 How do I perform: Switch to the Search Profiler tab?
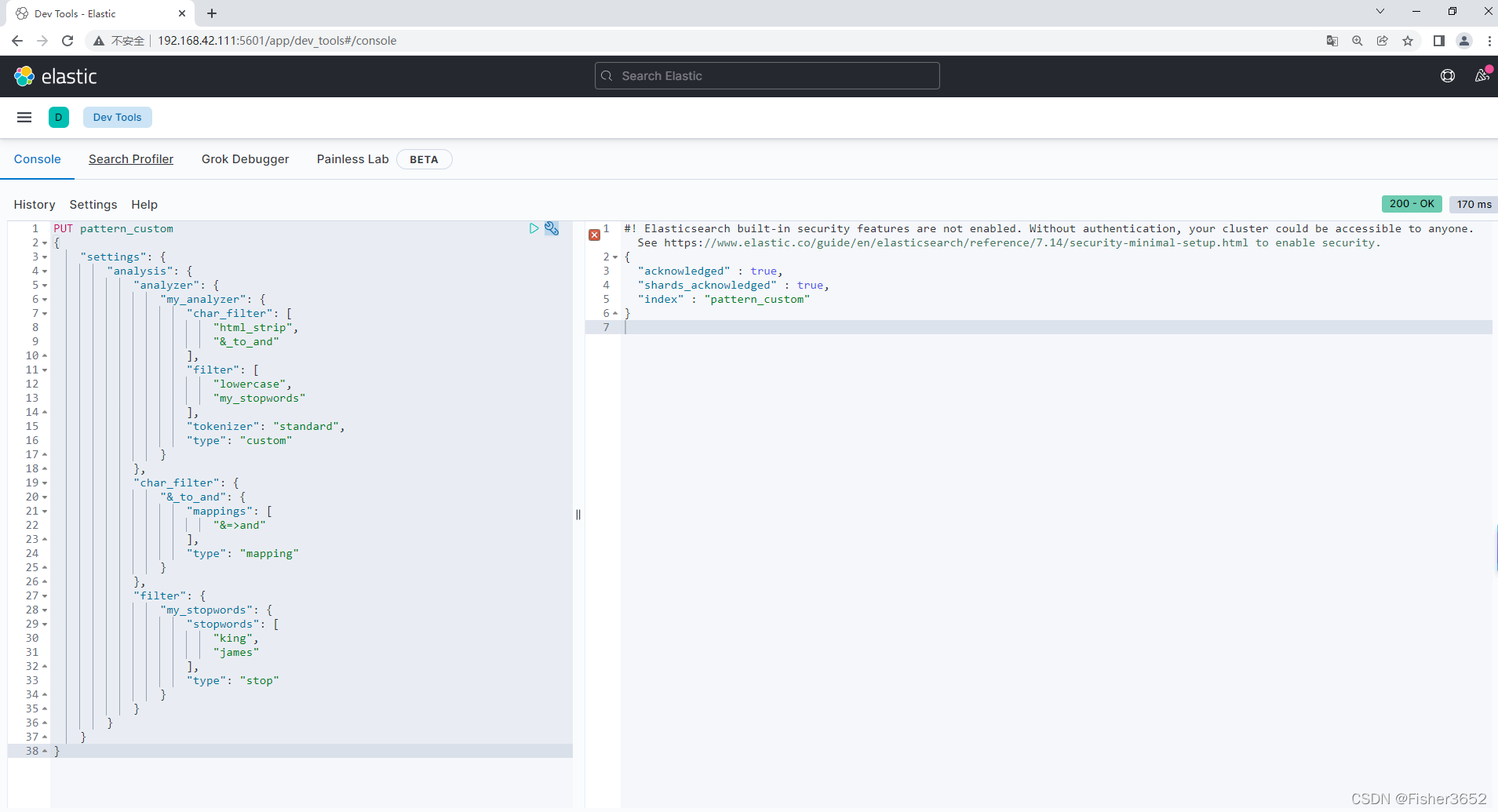[x=131, y=159]
